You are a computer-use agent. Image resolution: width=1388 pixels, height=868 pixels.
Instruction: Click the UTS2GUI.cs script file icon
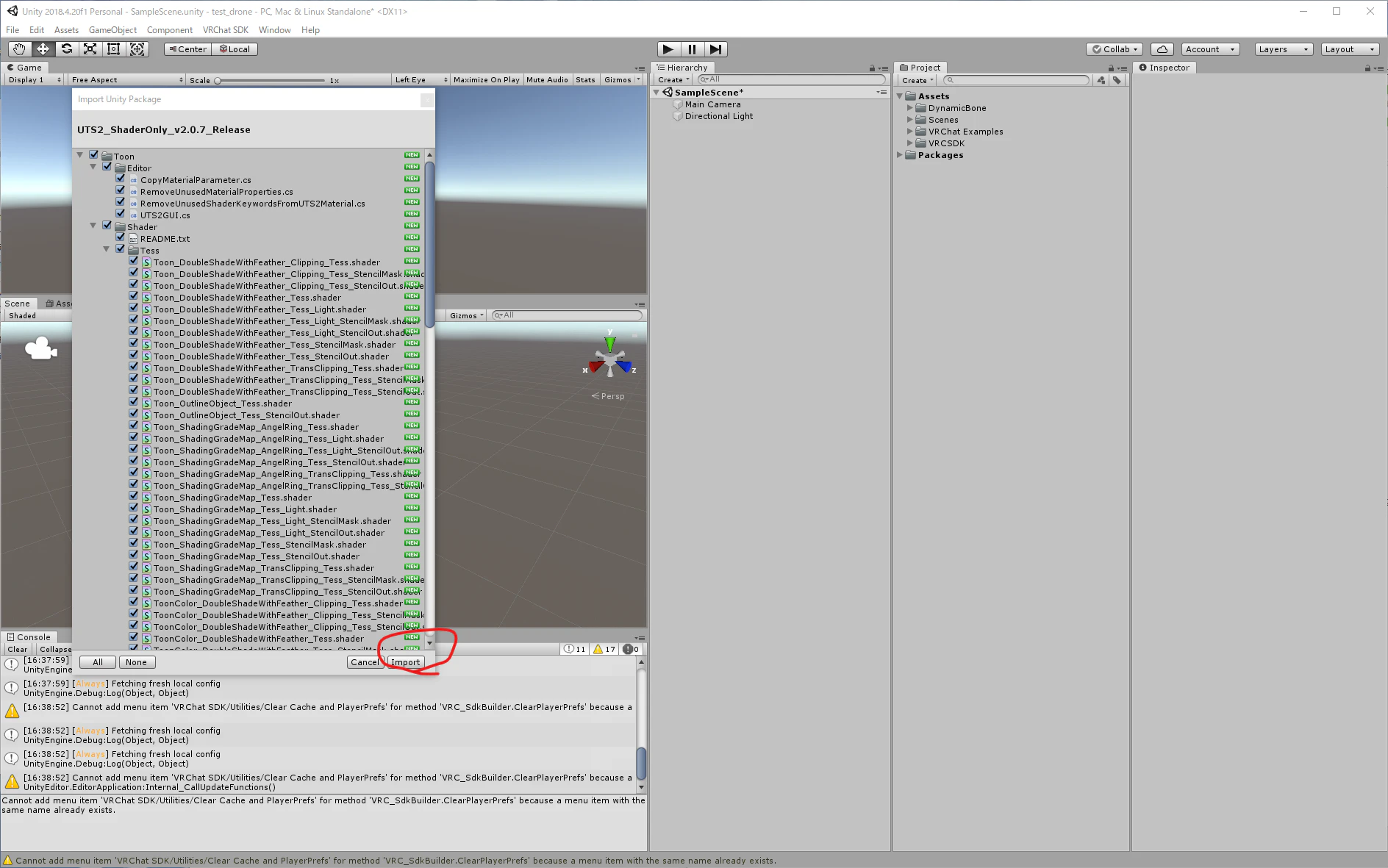tap(134, 215)
